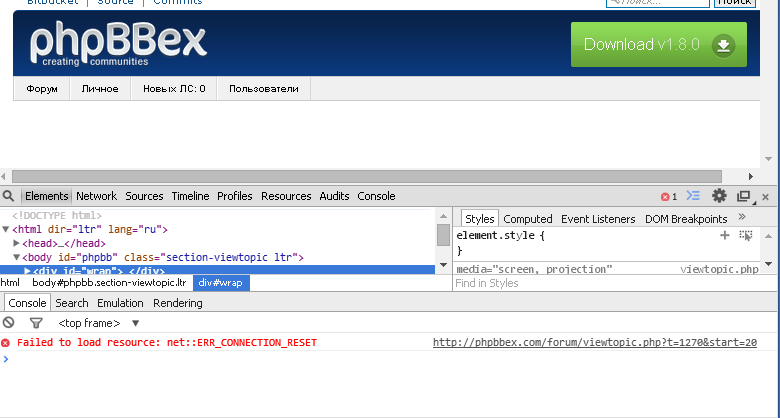The image size is (780, 418).
Task: Toggle the console drawer icon
Action: pyautogui.click(x=694, y=196)
